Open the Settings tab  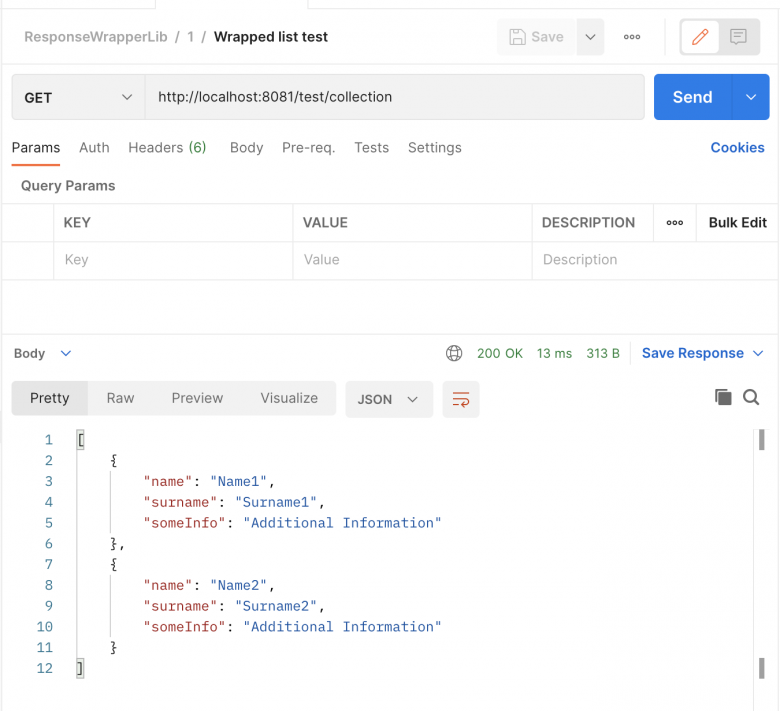click(x=435, y=148)
